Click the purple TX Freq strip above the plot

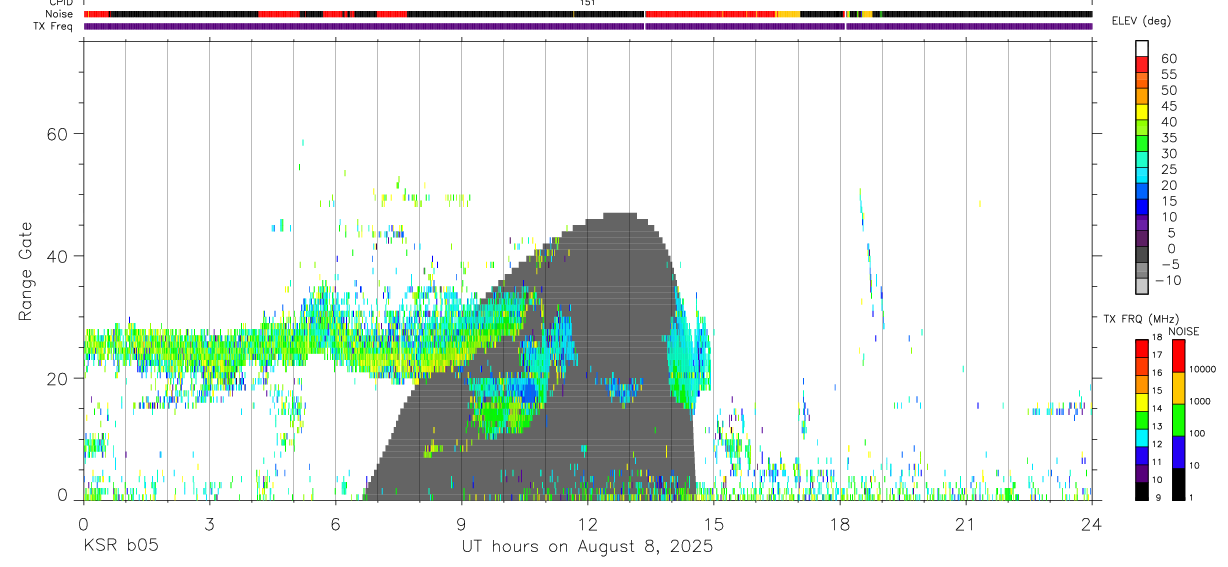[588, 26]
